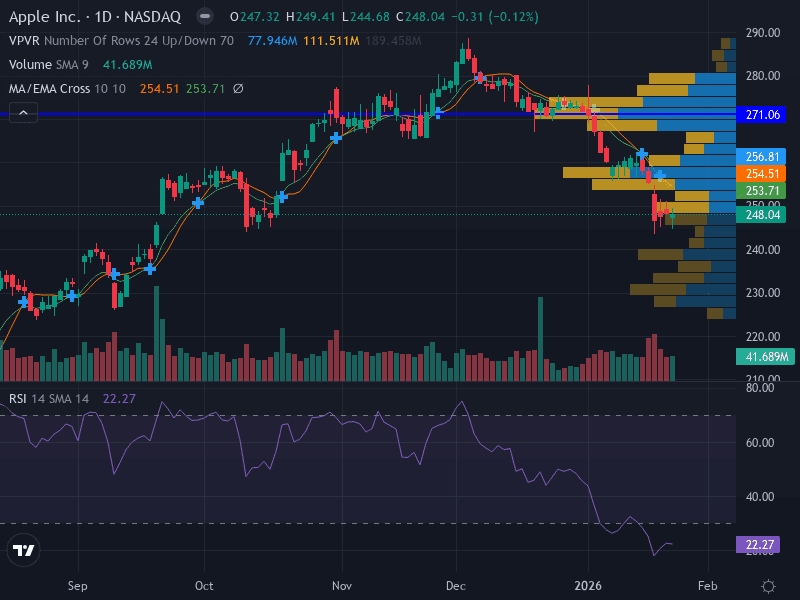The height and width of the screenshot is (600, 800).
Task: Click the Dec label on time axis
Action: (x=456, y=586)
